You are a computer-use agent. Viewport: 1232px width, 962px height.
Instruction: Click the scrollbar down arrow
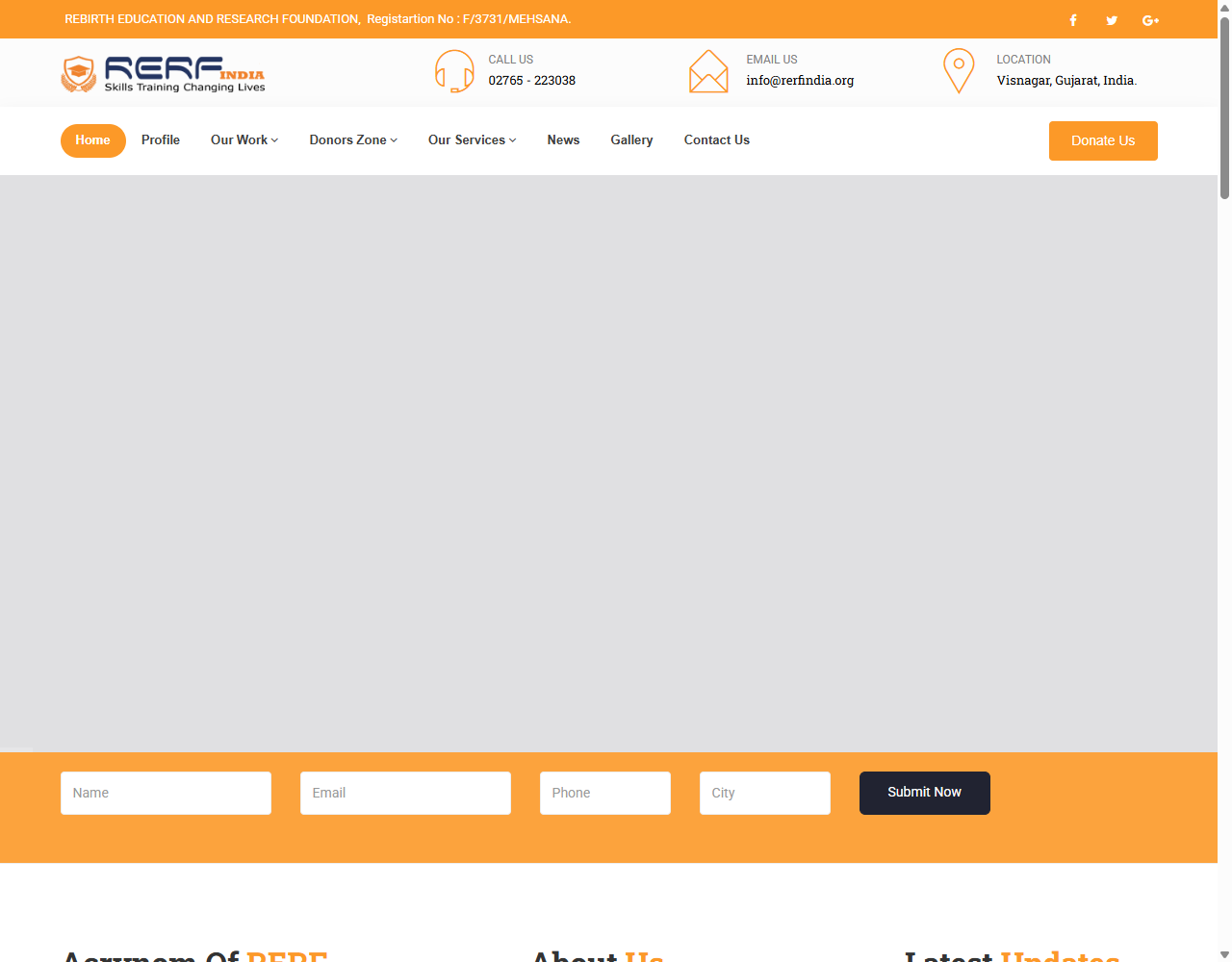[1224, 954]
